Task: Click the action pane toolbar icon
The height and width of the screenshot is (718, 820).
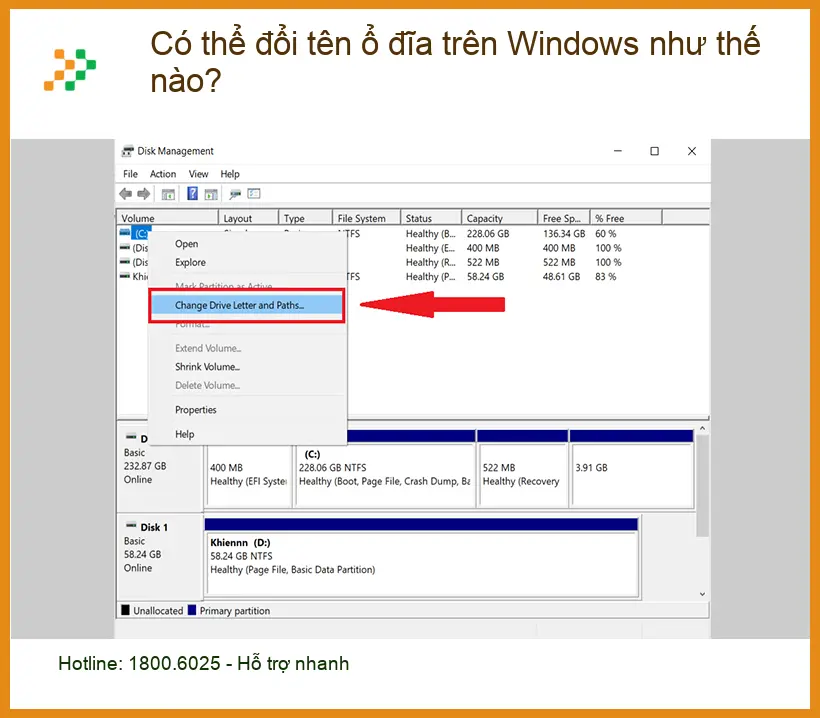Action: tap(211, 195)
